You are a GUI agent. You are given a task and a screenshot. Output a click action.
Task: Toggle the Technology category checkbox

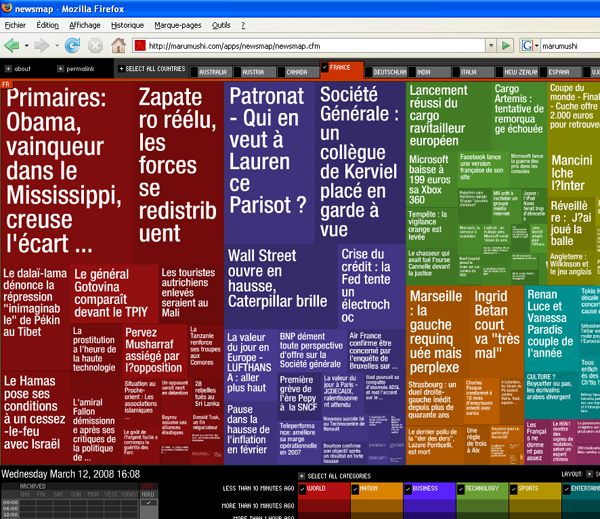461,489
